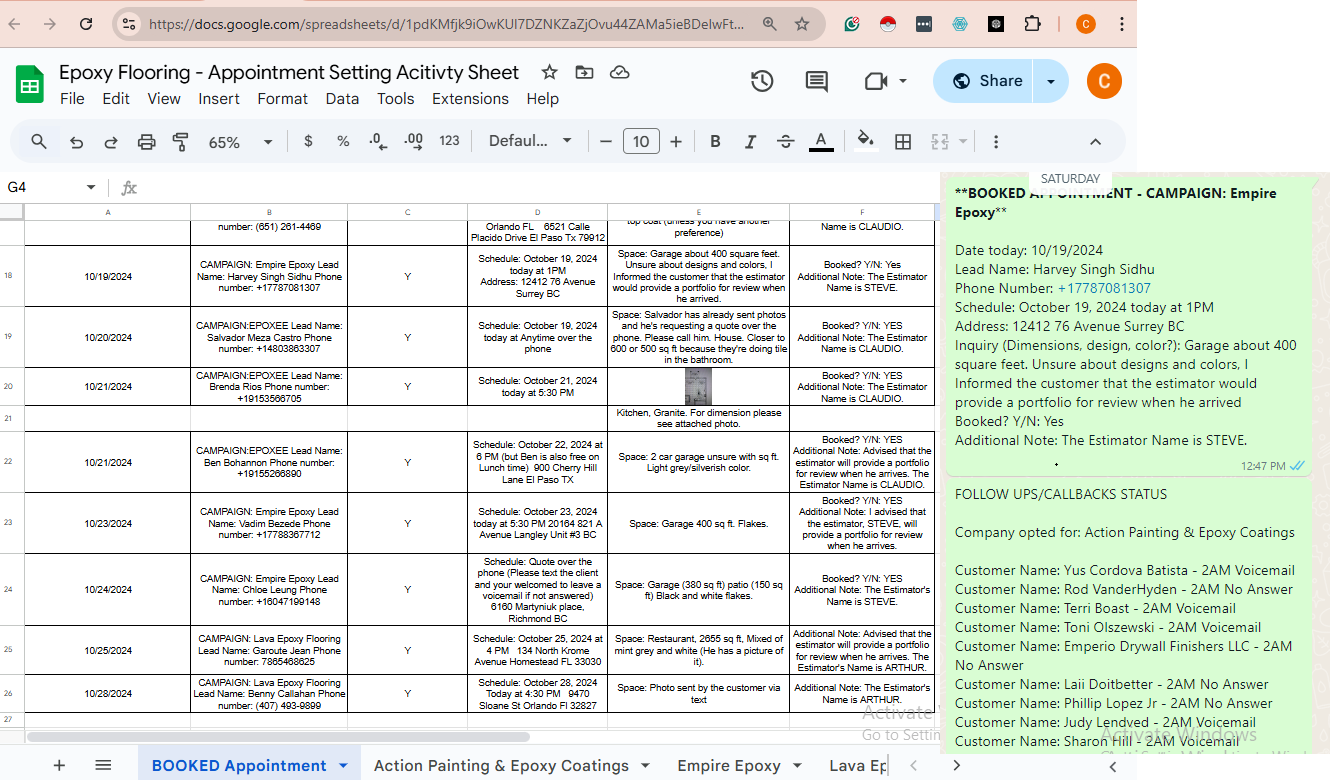
Task: Bookmark this tab with the star icon
Action: pos(802,24)
